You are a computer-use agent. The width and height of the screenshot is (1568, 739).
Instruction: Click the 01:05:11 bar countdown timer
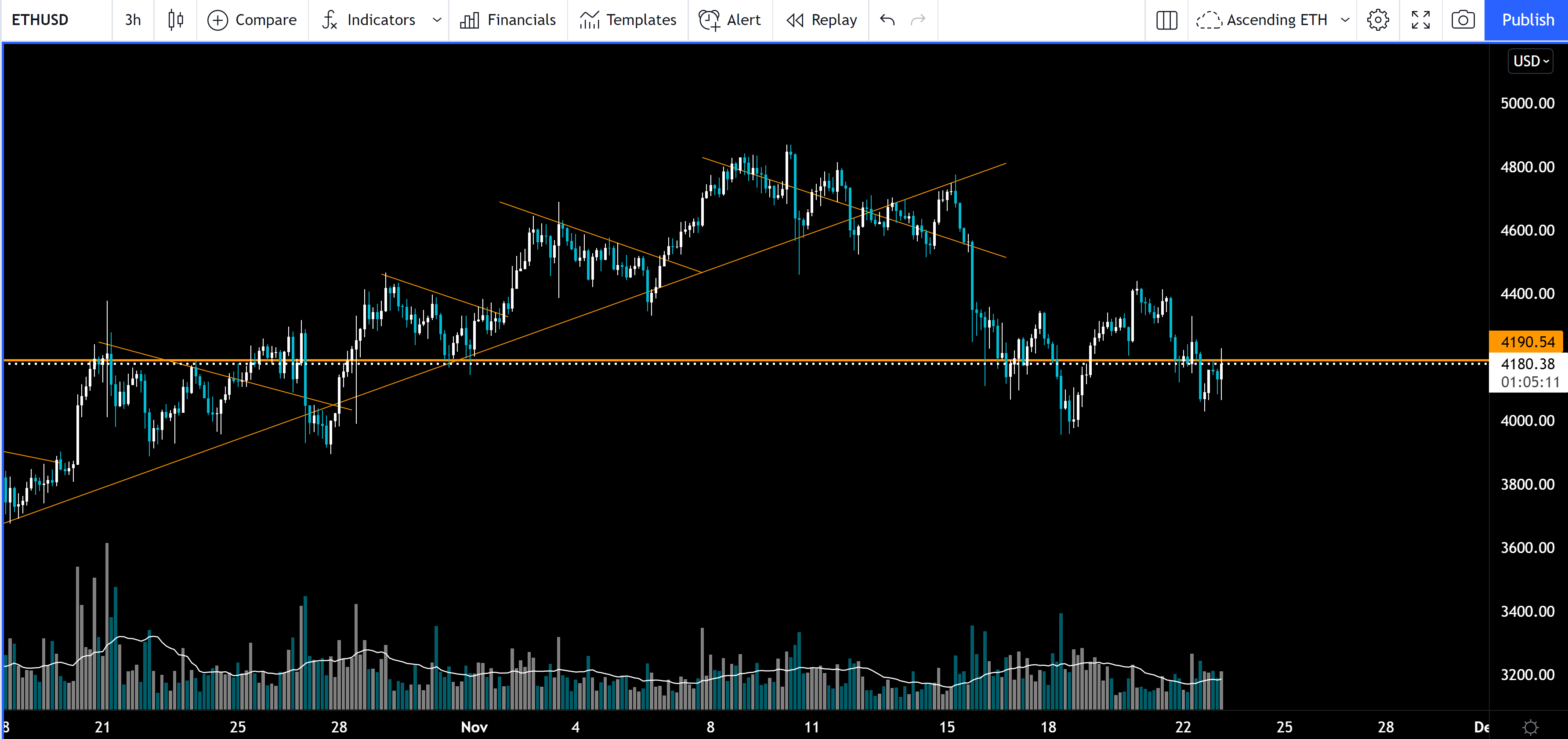[1530, 382]
